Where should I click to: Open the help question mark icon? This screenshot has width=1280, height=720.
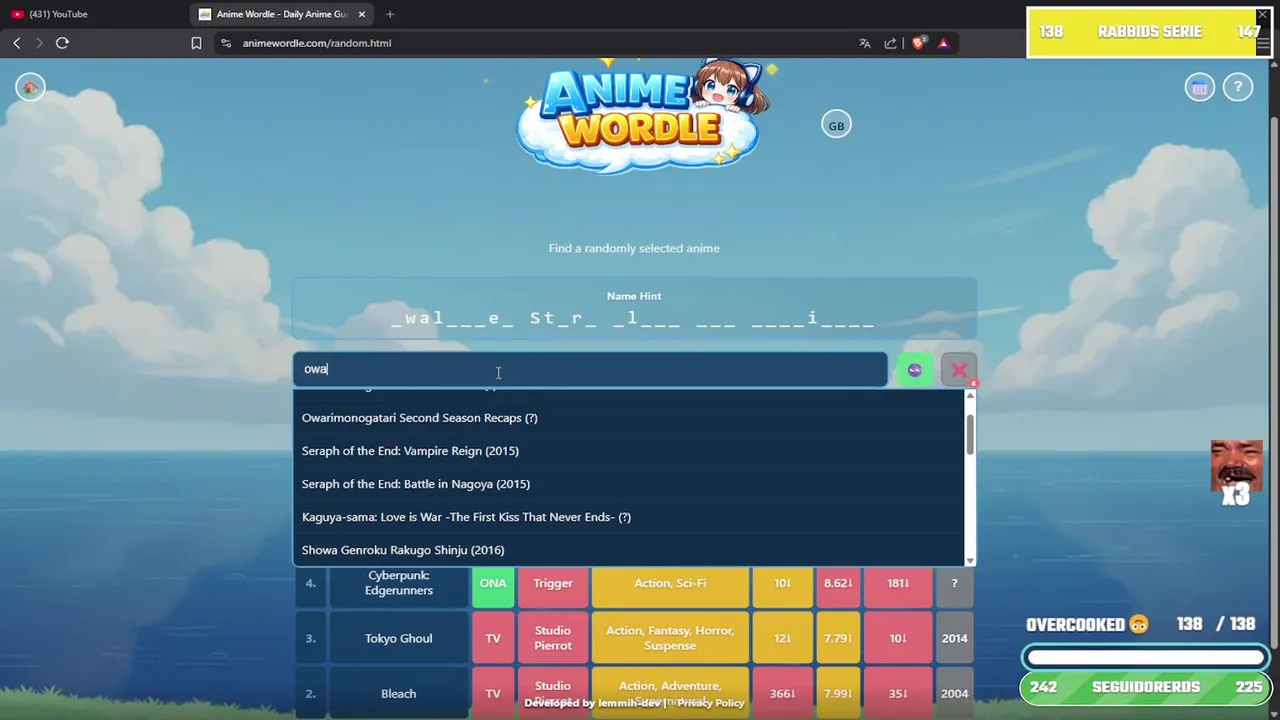coord(1238,88)
